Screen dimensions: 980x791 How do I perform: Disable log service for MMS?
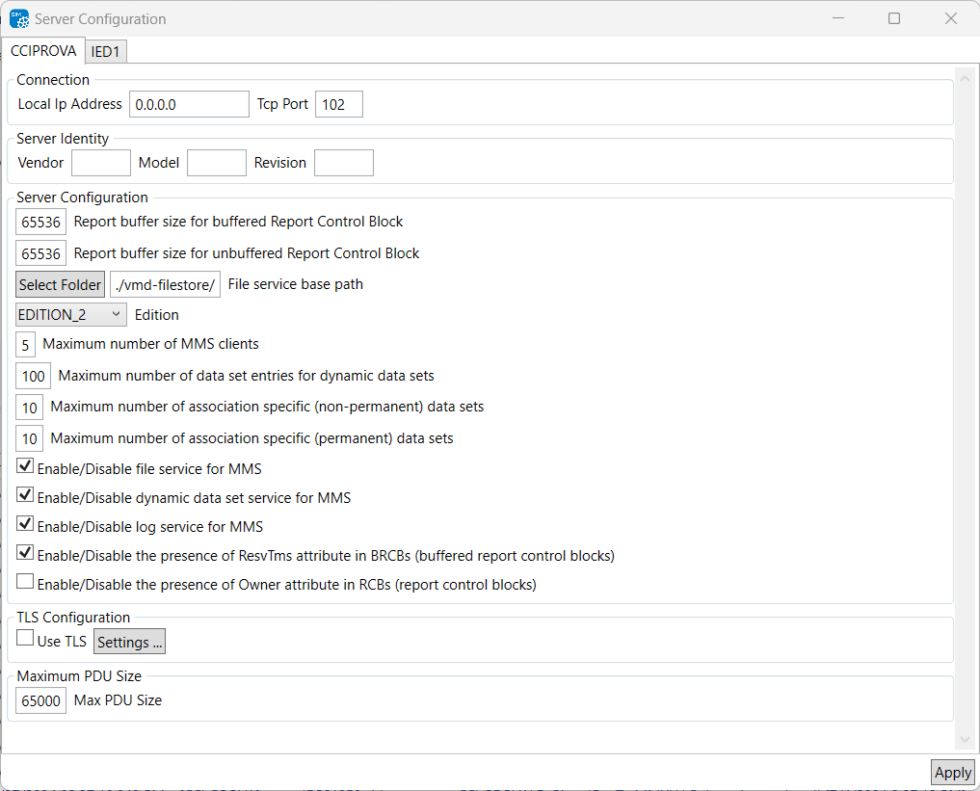pos(24,523)
